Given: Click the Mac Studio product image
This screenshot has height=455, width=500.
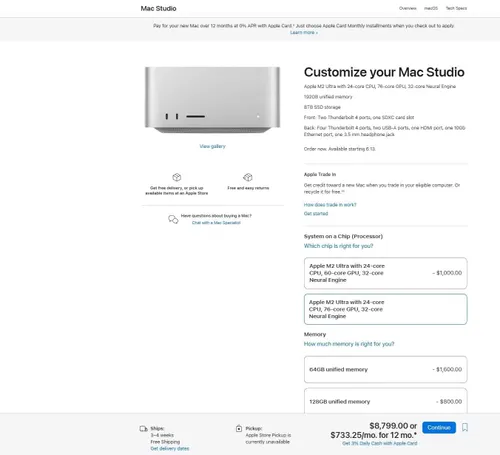Looking at the screenshot, I should pyautogui.click(x=212, y=100).
